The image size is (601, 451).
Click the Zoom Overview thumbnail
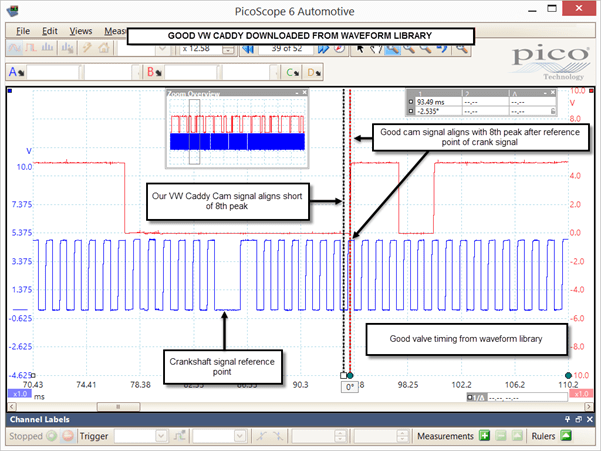click(237, 132)
